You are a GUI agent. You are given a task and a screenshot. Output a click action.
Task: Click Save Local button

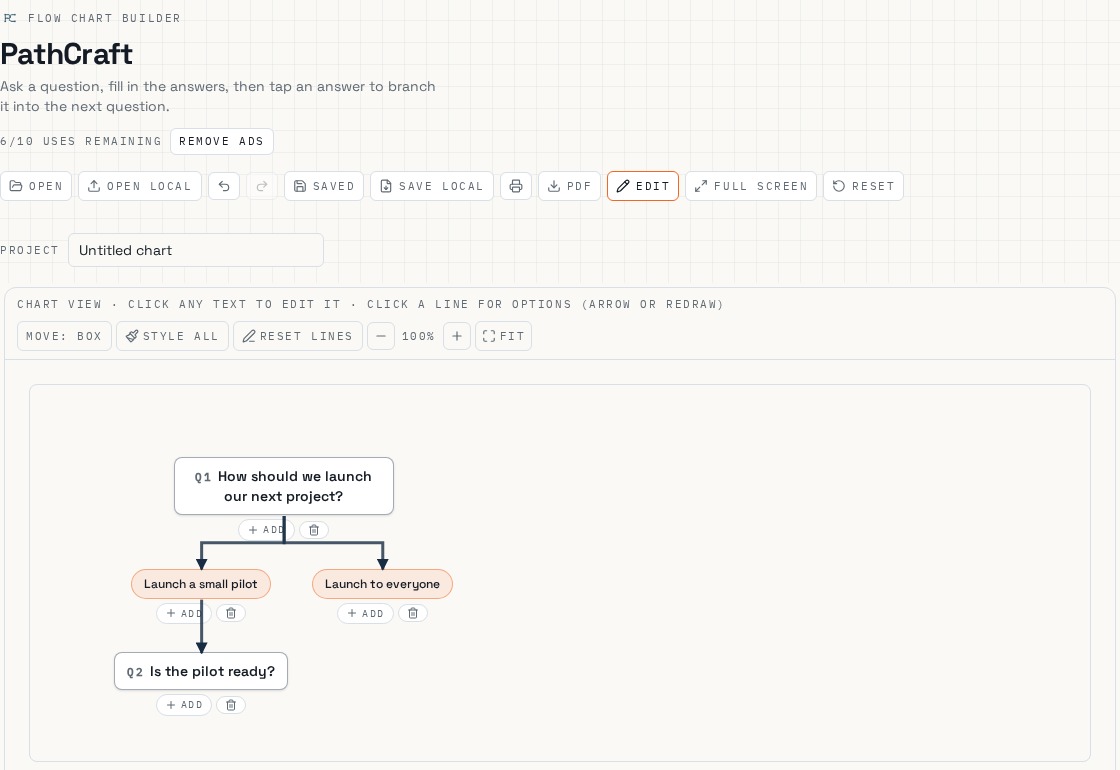tap(432, 186)
